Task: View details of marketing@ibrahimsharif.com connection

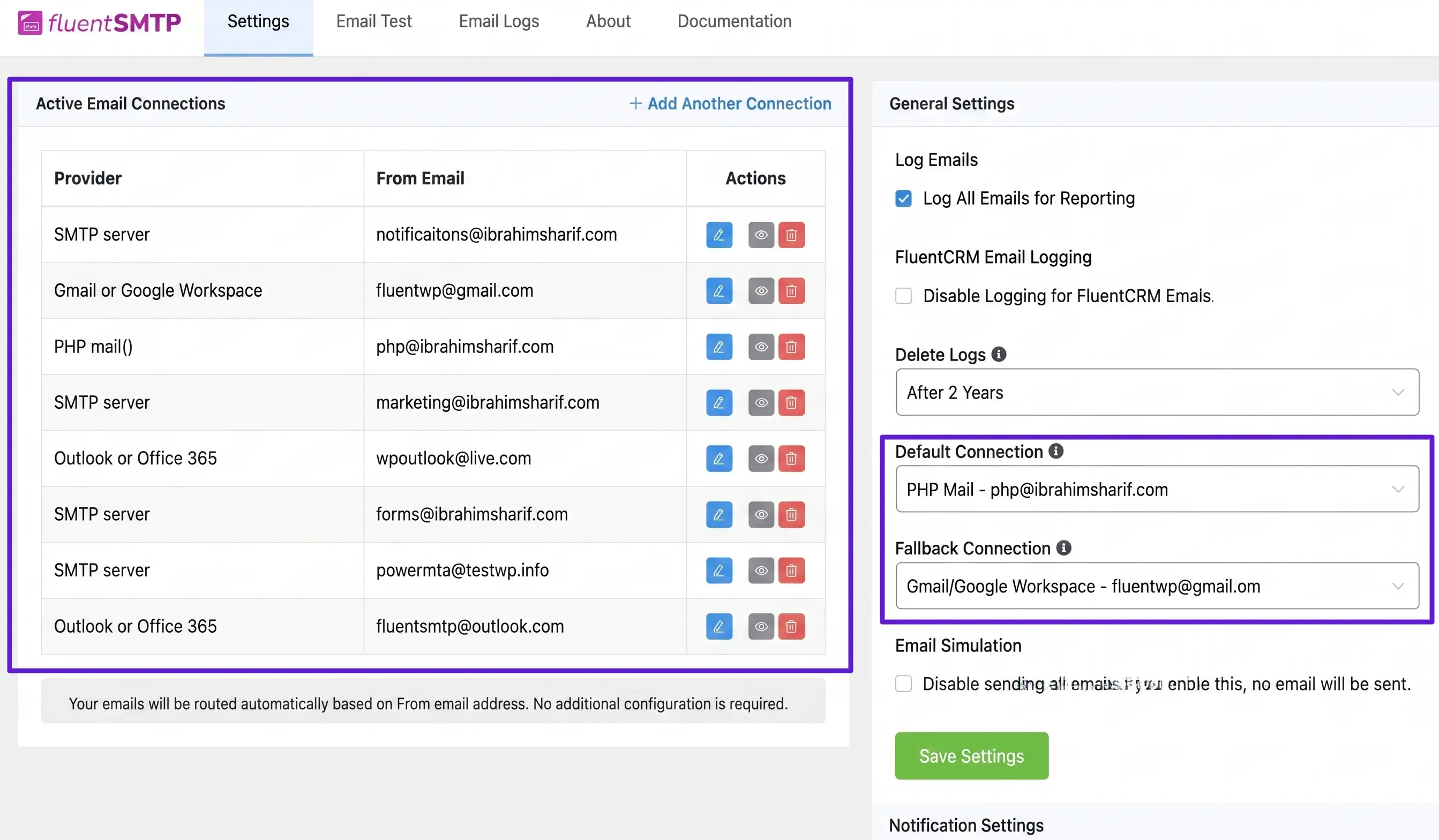Action: (761, 402)
